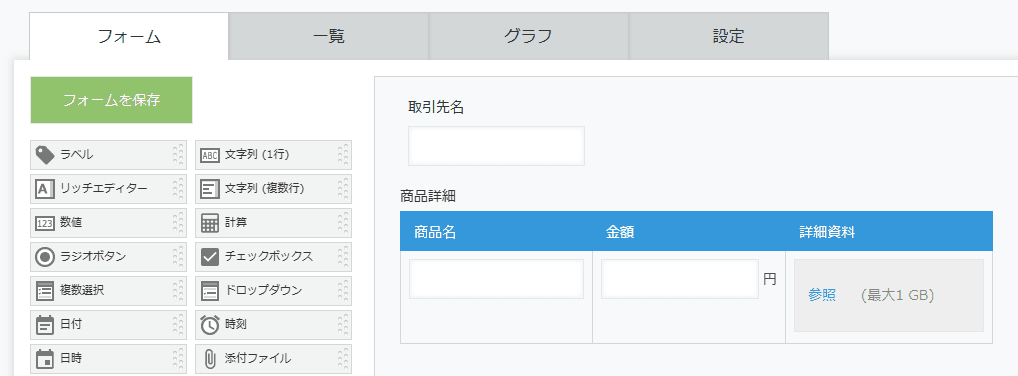The height and width of the screenshot is (376, 1018).
Task: Click the 金額 amount input field
Action: pos(680,279)
